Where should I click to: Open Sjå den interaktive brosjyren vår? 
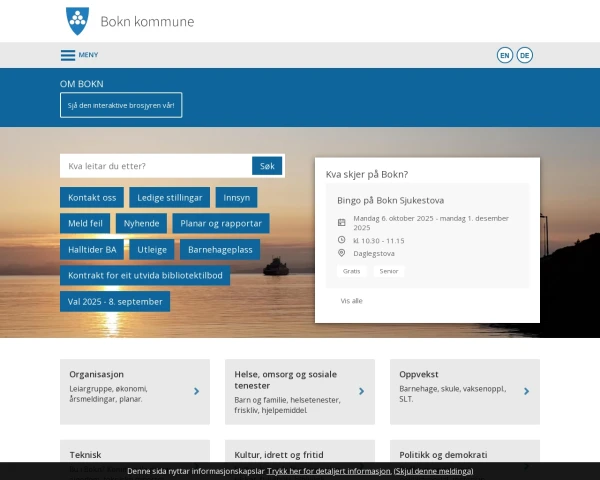pyautogui.click(x=121, y=105)
